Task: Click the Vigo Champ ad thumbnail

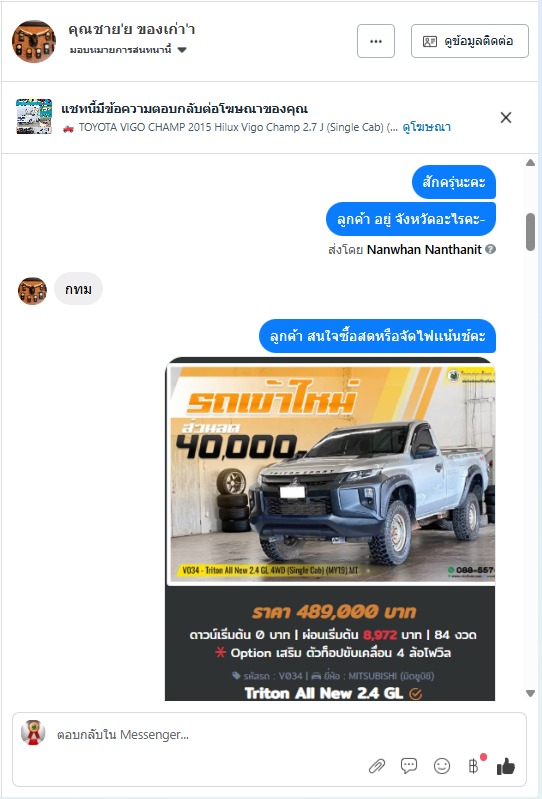Action: tap(34, 117)
